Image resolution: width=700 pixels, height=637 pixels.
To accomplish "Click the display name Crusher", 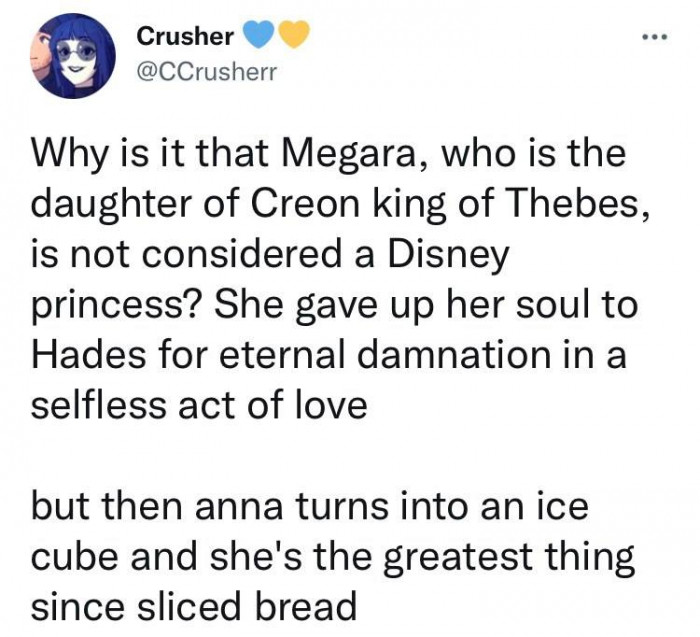I will coord(185,36).
